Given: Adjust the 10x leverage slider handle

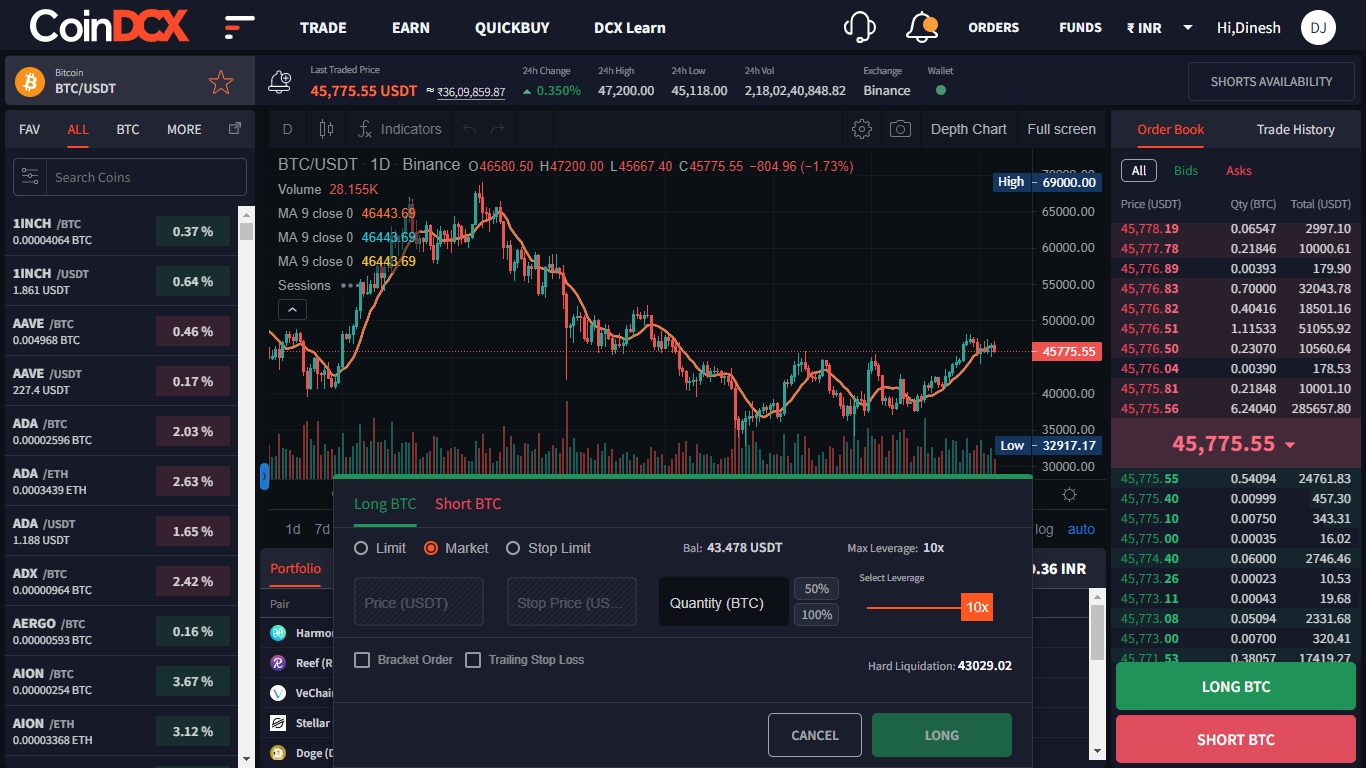Looking at the screenshot, I should [977, 607].
